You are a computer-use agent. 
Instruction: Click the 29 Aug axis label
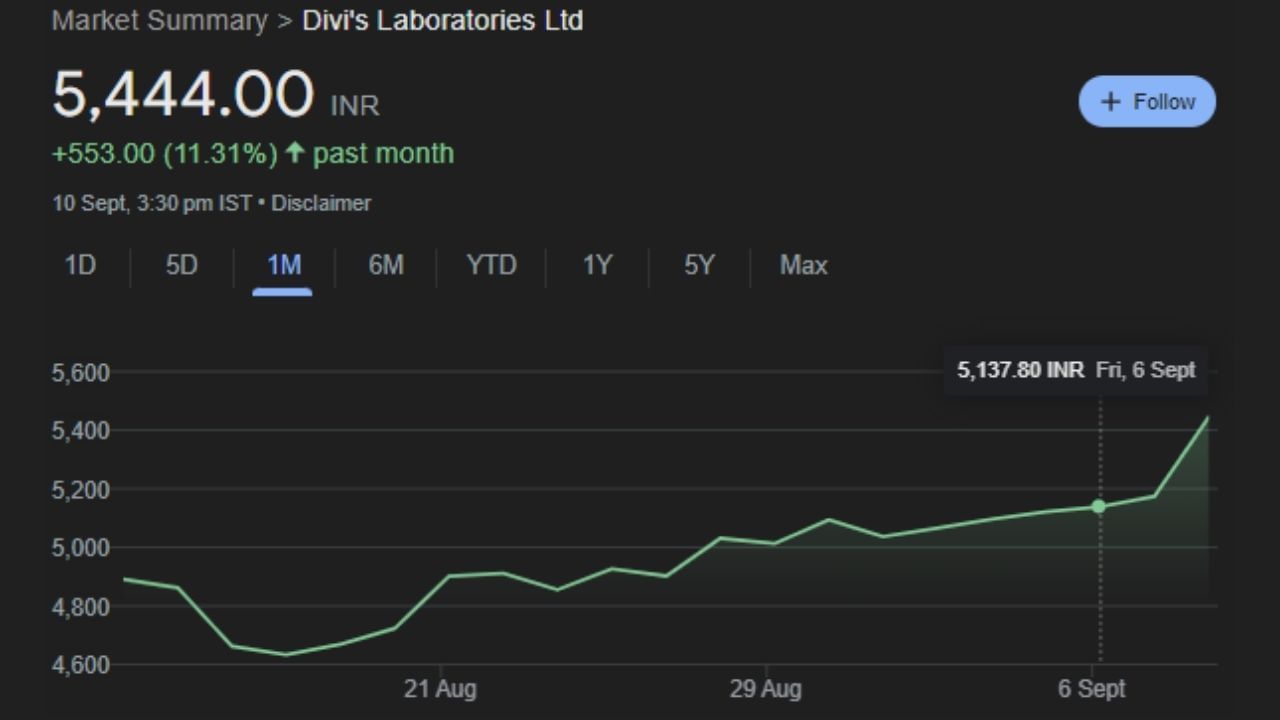766,689
